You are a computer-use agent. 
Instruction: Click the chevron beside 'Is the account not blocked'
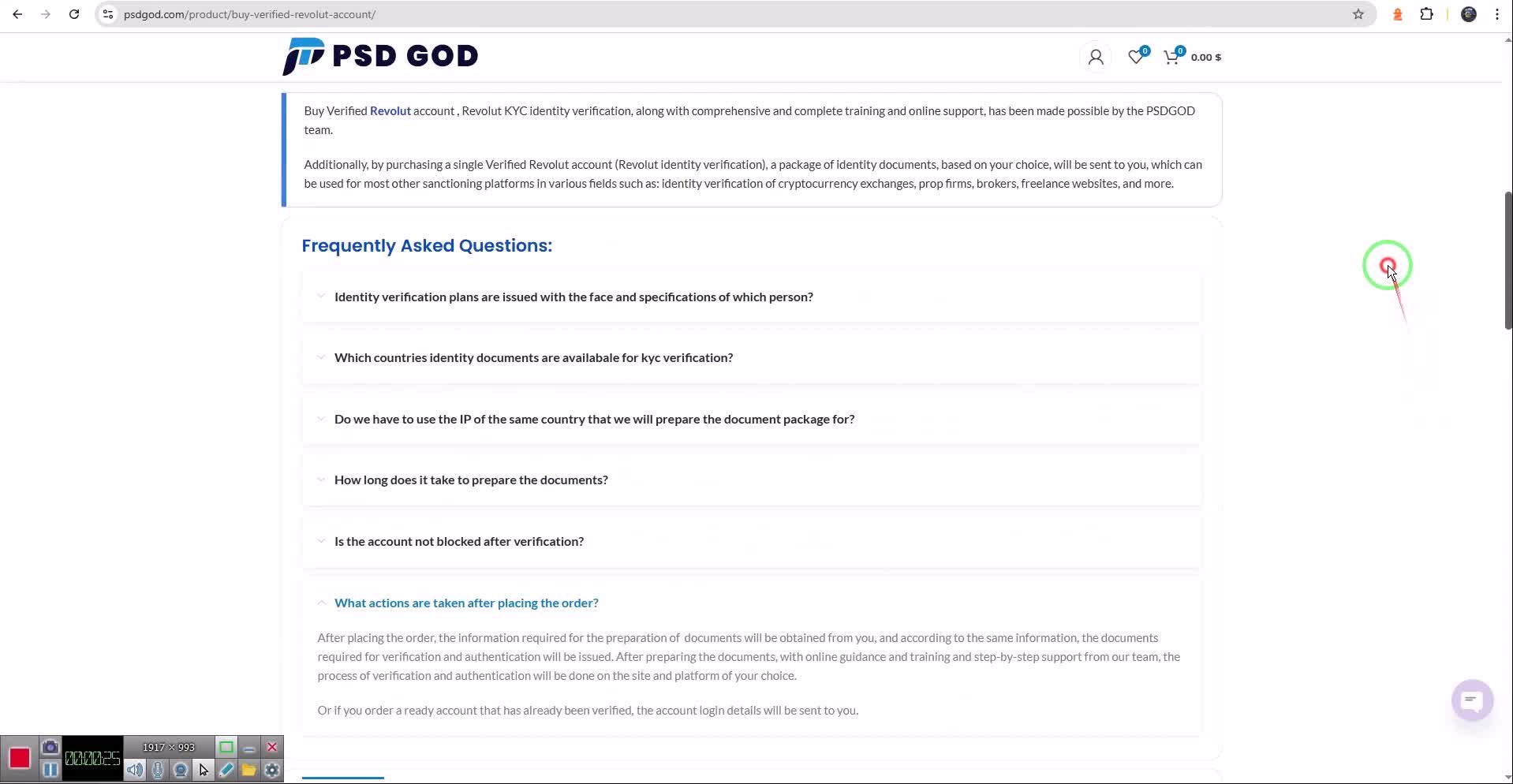[x=321, y=541]
